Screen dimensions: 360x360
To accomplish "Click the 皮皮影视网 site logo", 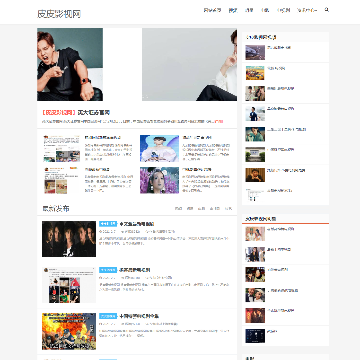I will pos(59,14).
